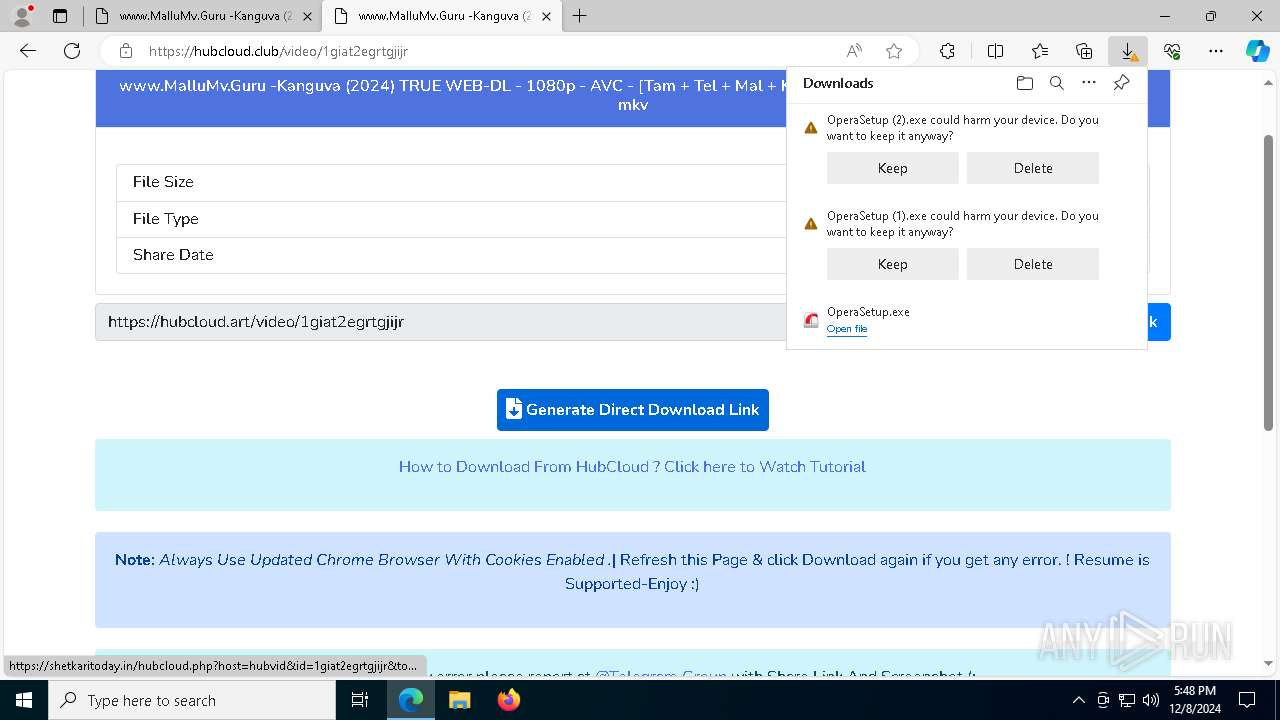The width and height of the screenshot is (1280, 720).
Task: Open the Collections icon
Action: tap(1084, 51)
